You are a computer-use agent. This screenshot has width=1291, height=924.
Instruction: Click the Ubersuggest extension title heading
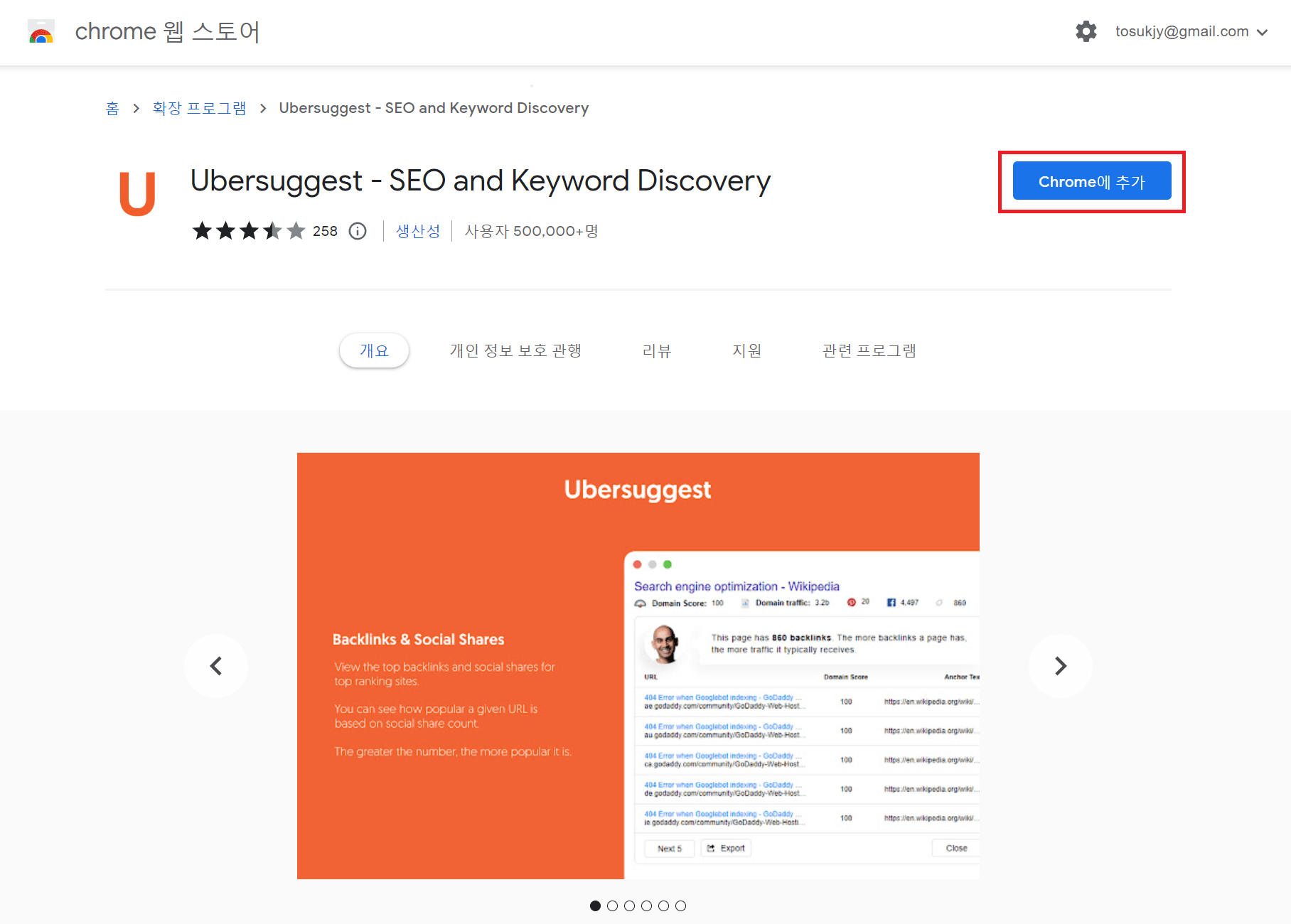[x=481, y=181]
